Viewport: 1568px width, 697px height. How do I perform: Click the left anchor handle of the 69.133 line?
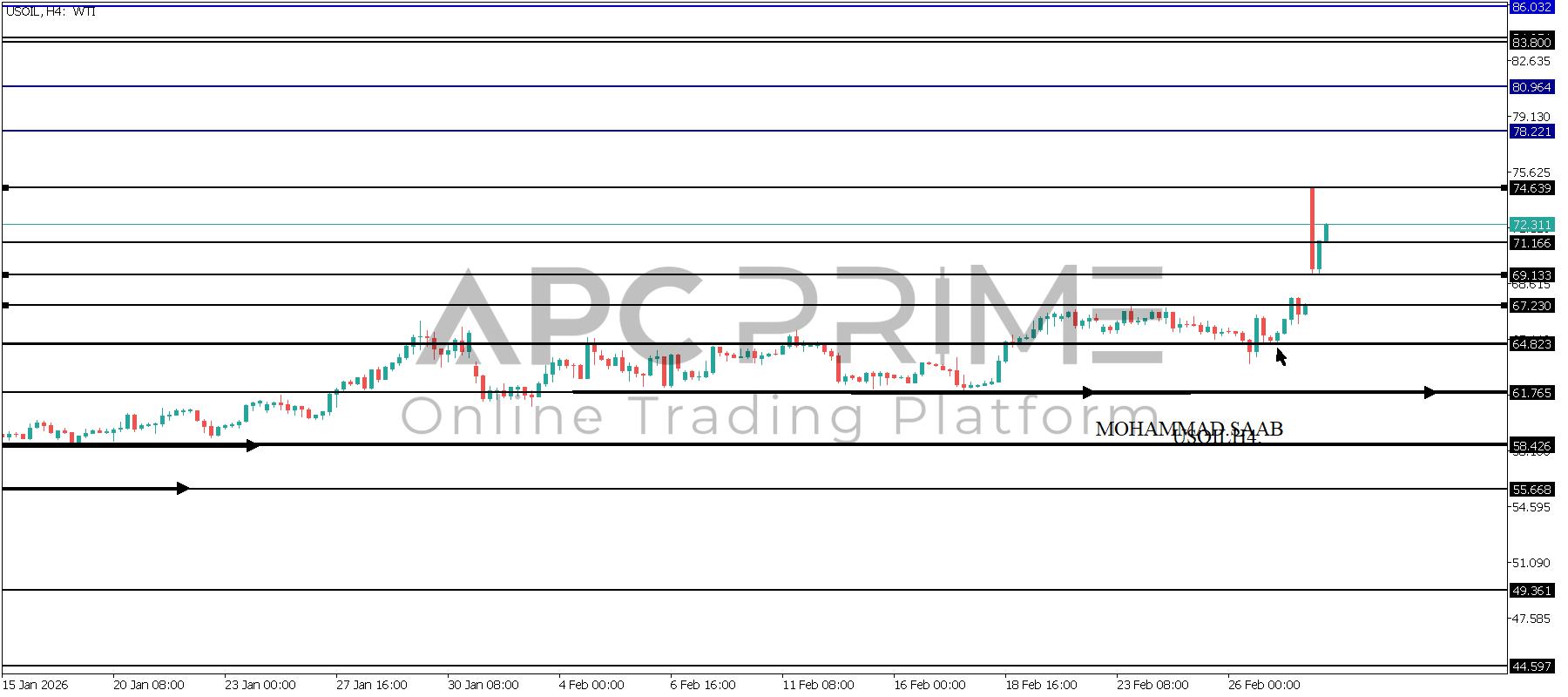[x=5, y=275]
